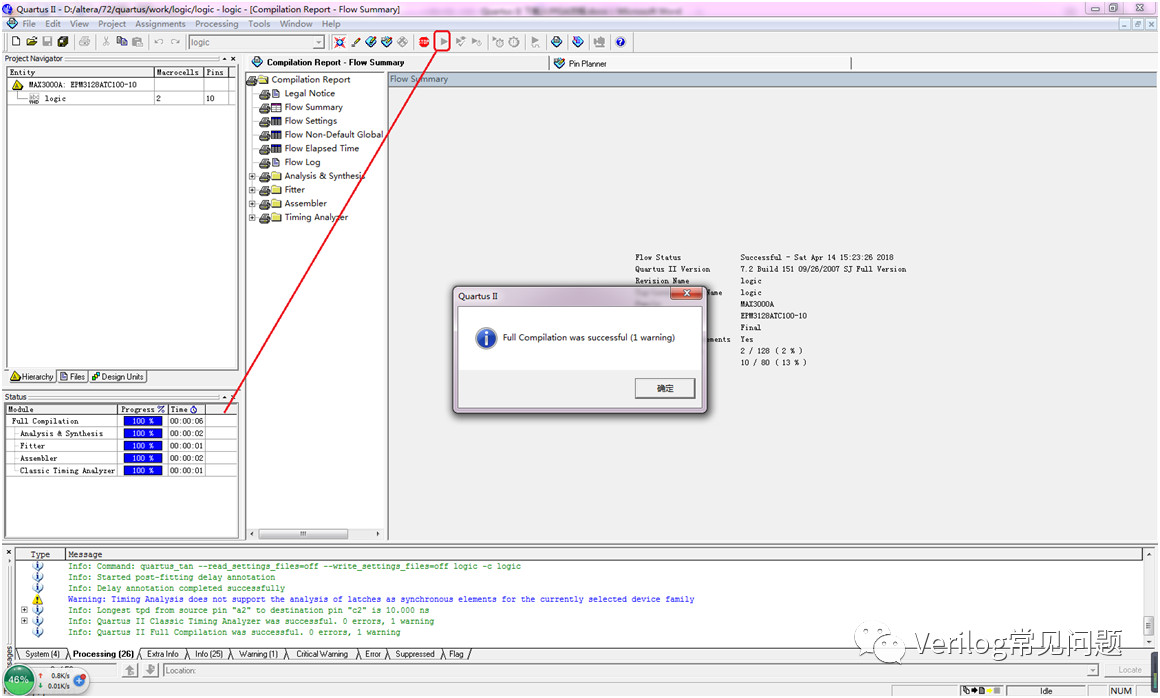Switch to the Design Units tab

pyautogui.click(x=118, y=377)
